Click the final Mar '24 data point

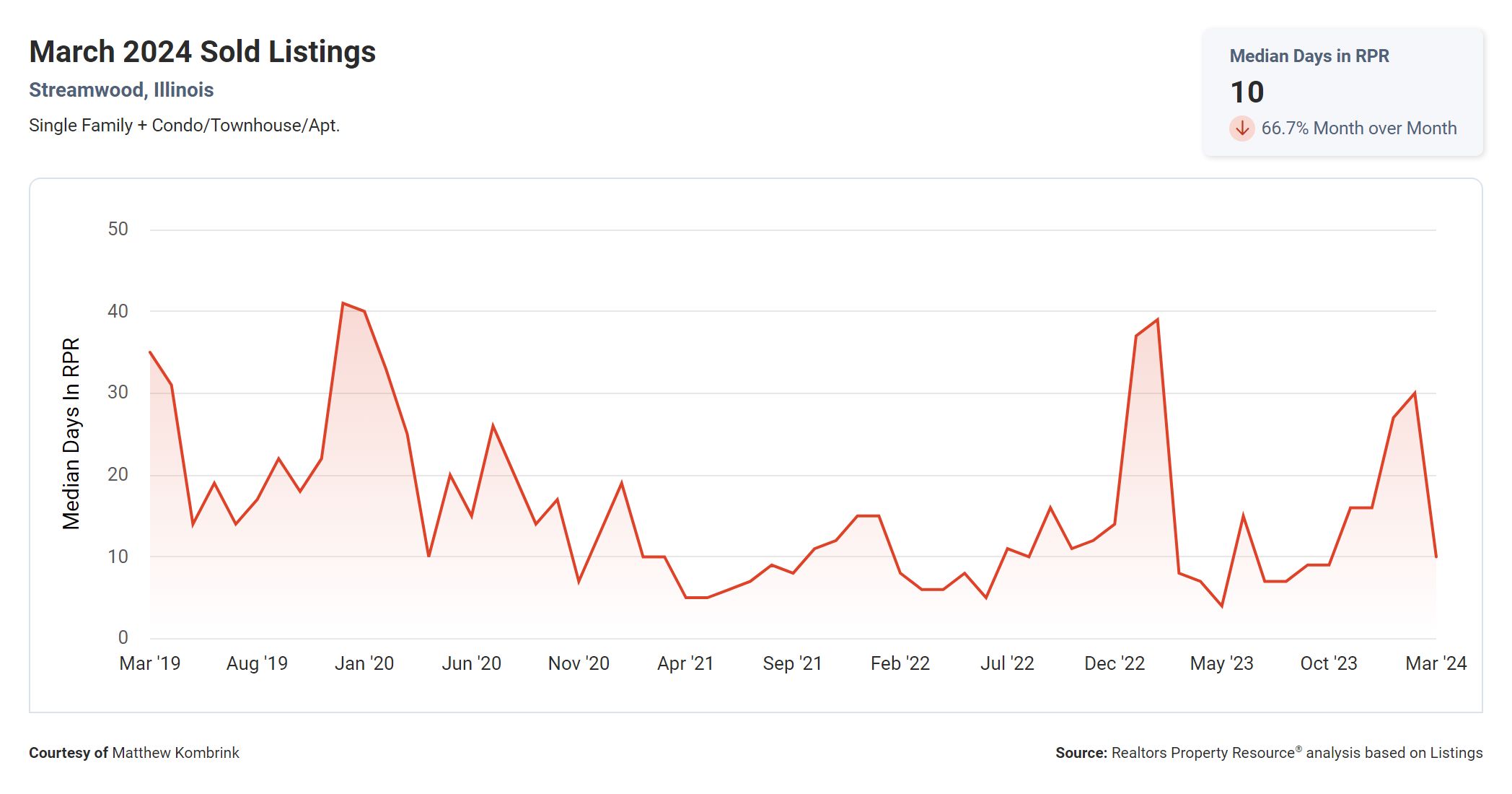pyautogui.click(x=1436, y=557)
